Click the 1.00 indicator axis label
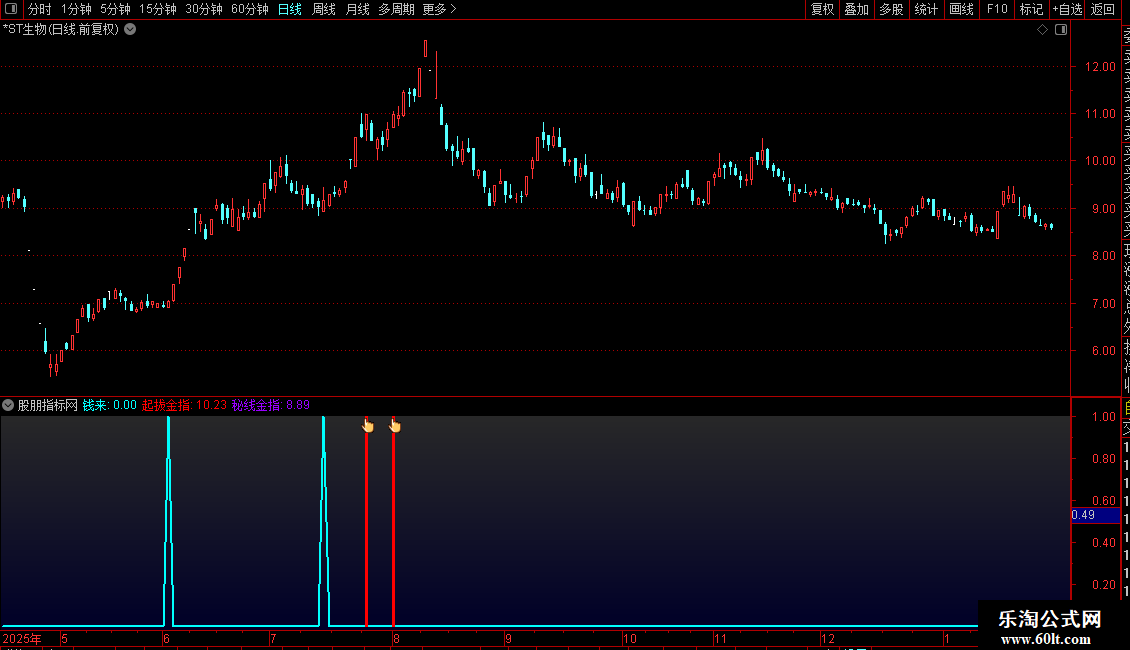The width and height of the screenshot is (1130, 650). tap(1103, 417)
